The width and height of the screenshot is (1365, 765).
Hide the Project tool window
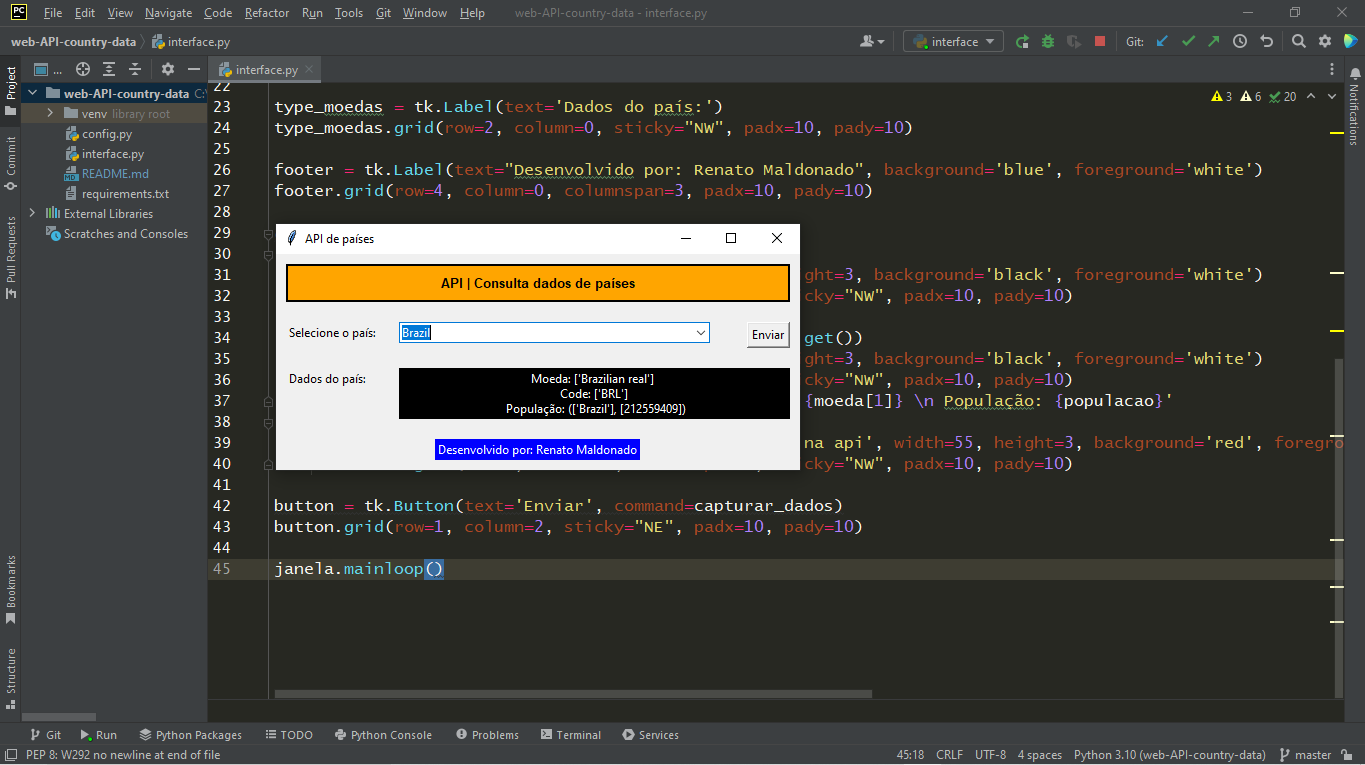pyautogui.click(x=194, y=69)
